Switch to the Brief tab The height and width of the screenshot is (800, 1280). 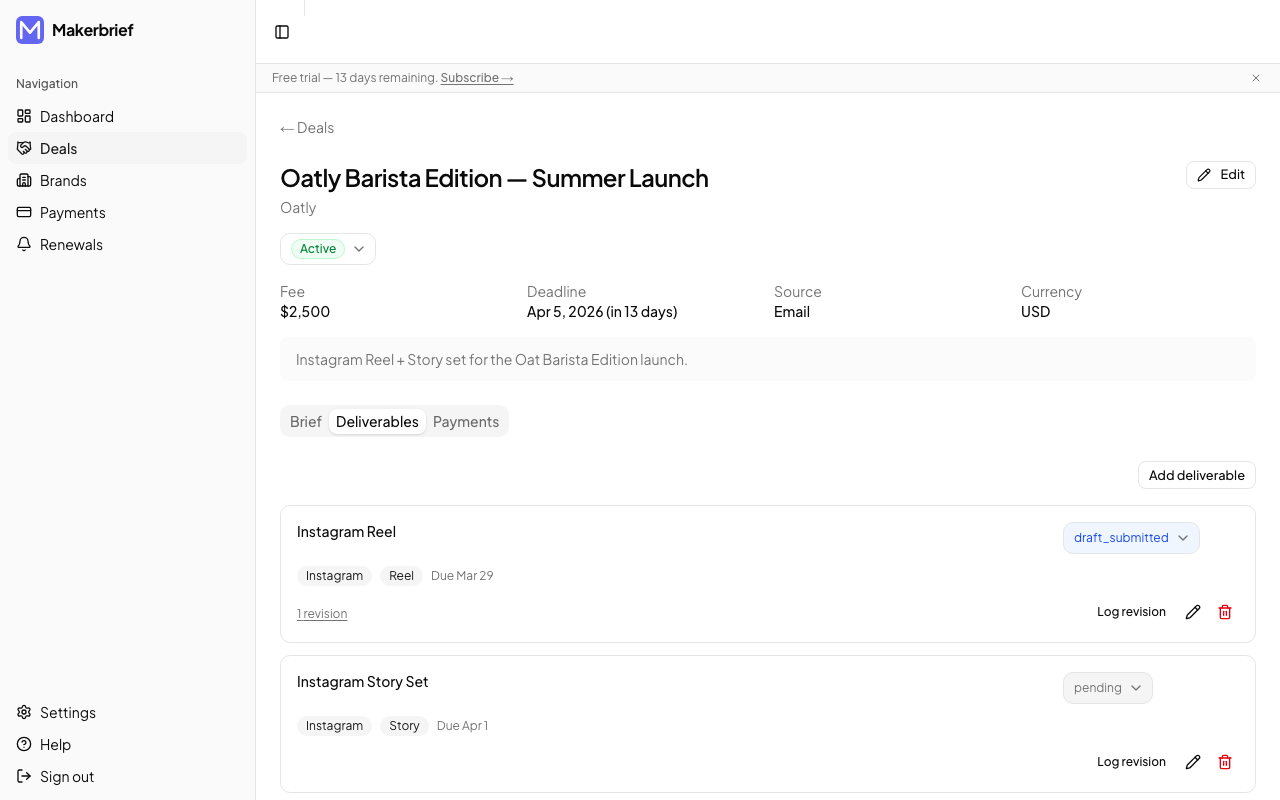(306, 421)
